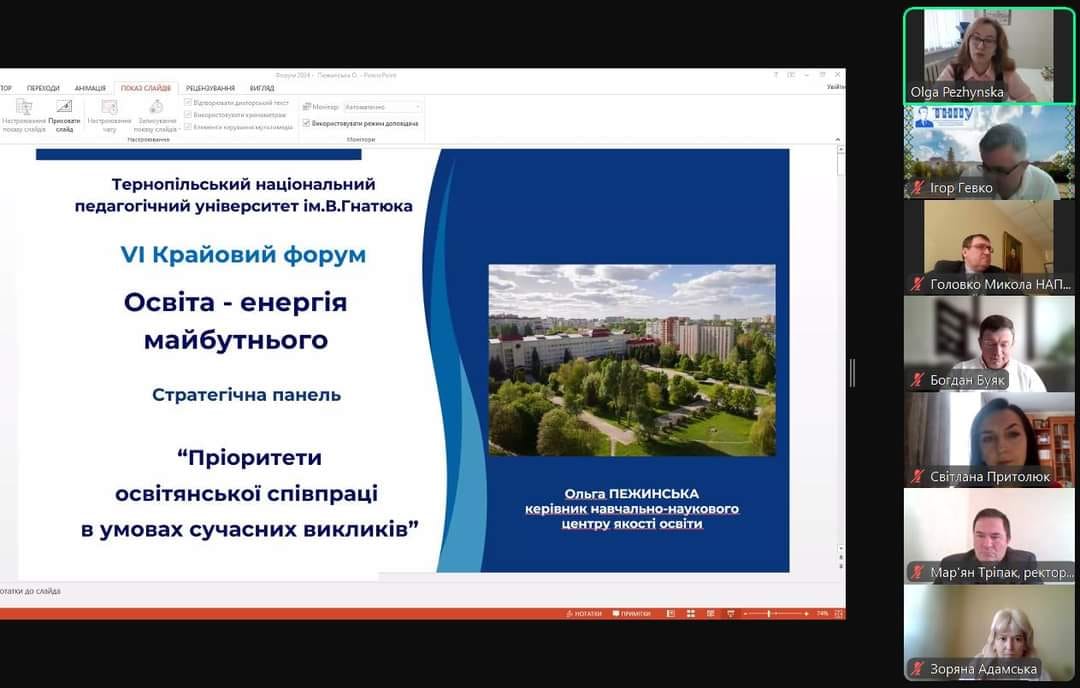Open 'Настроювання показу слайдів' setup icon
This screenshot has width=1080, height=688.
[x=24, y=108]
